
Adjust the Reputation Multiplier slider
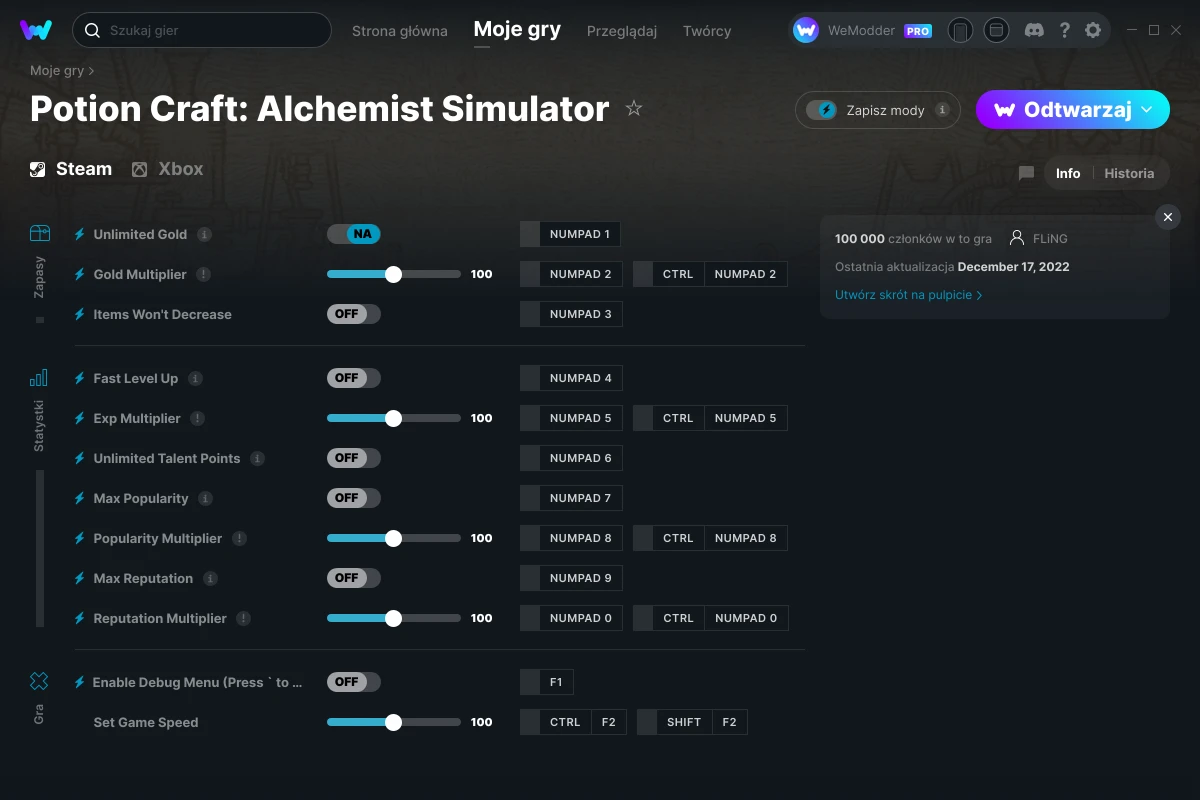click(x=394, y=618)
